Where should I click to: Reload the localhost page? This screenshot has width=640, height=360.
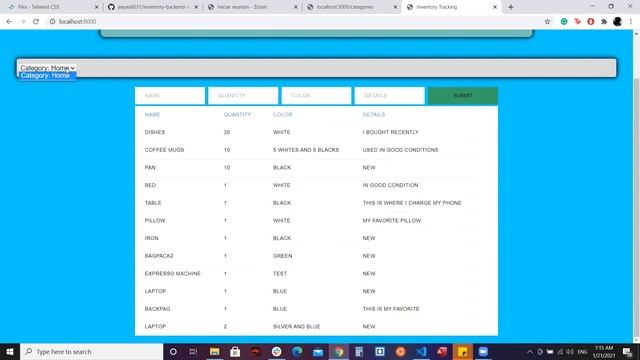tap(36, 22)
